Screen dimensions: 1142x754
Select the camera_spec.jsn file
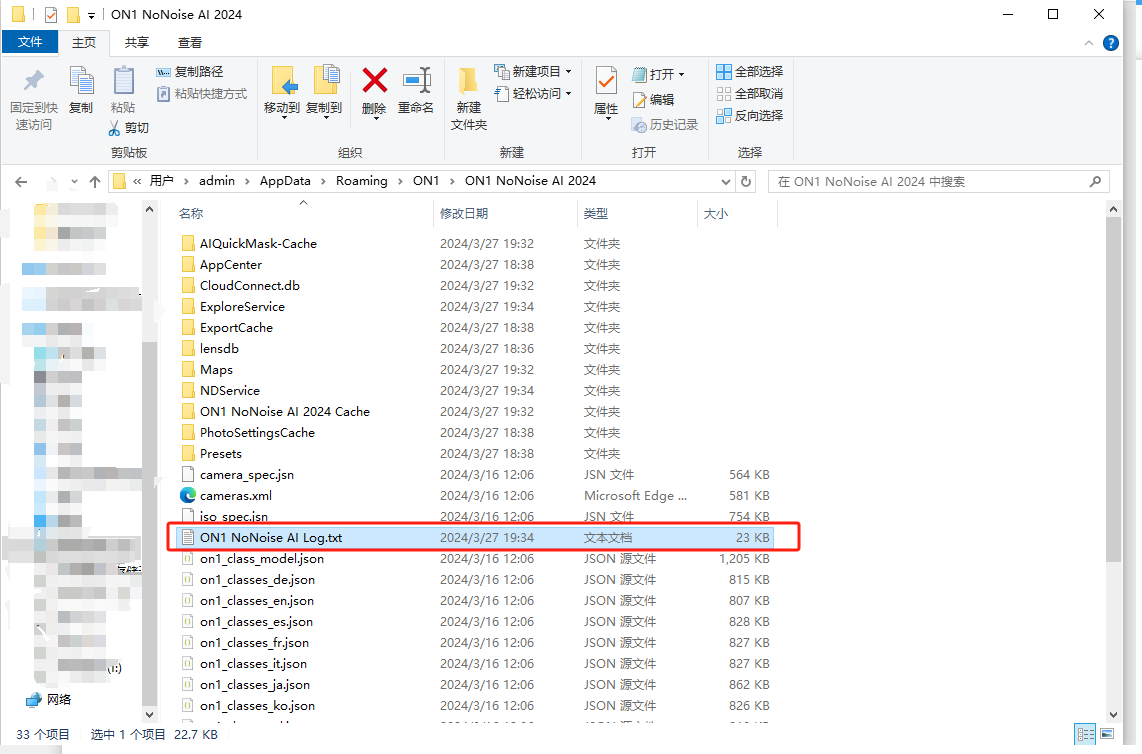pyautogui.click(x=247, y=475)
